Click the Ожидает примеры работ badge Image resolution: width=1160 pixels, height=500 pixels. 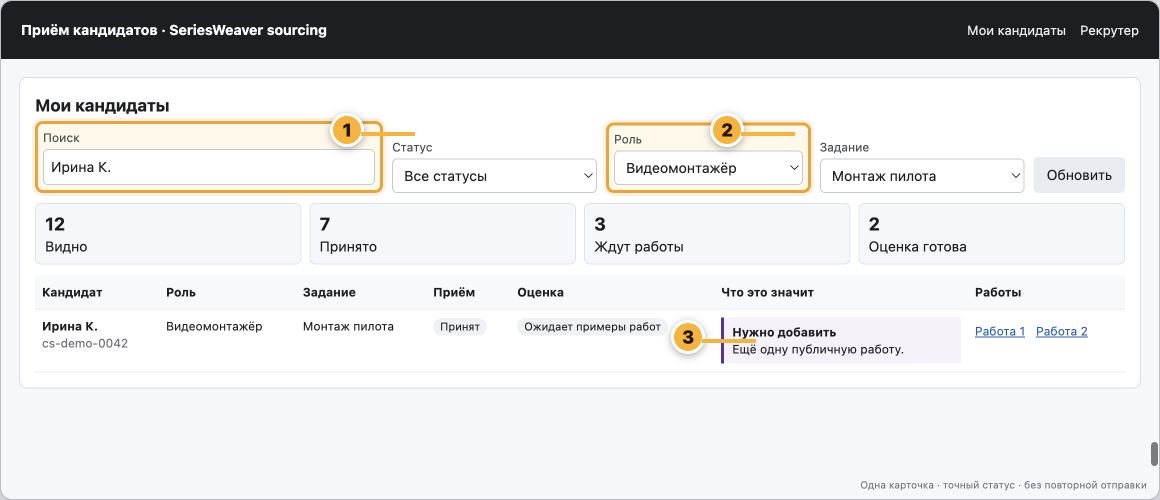tap(592, 327)
